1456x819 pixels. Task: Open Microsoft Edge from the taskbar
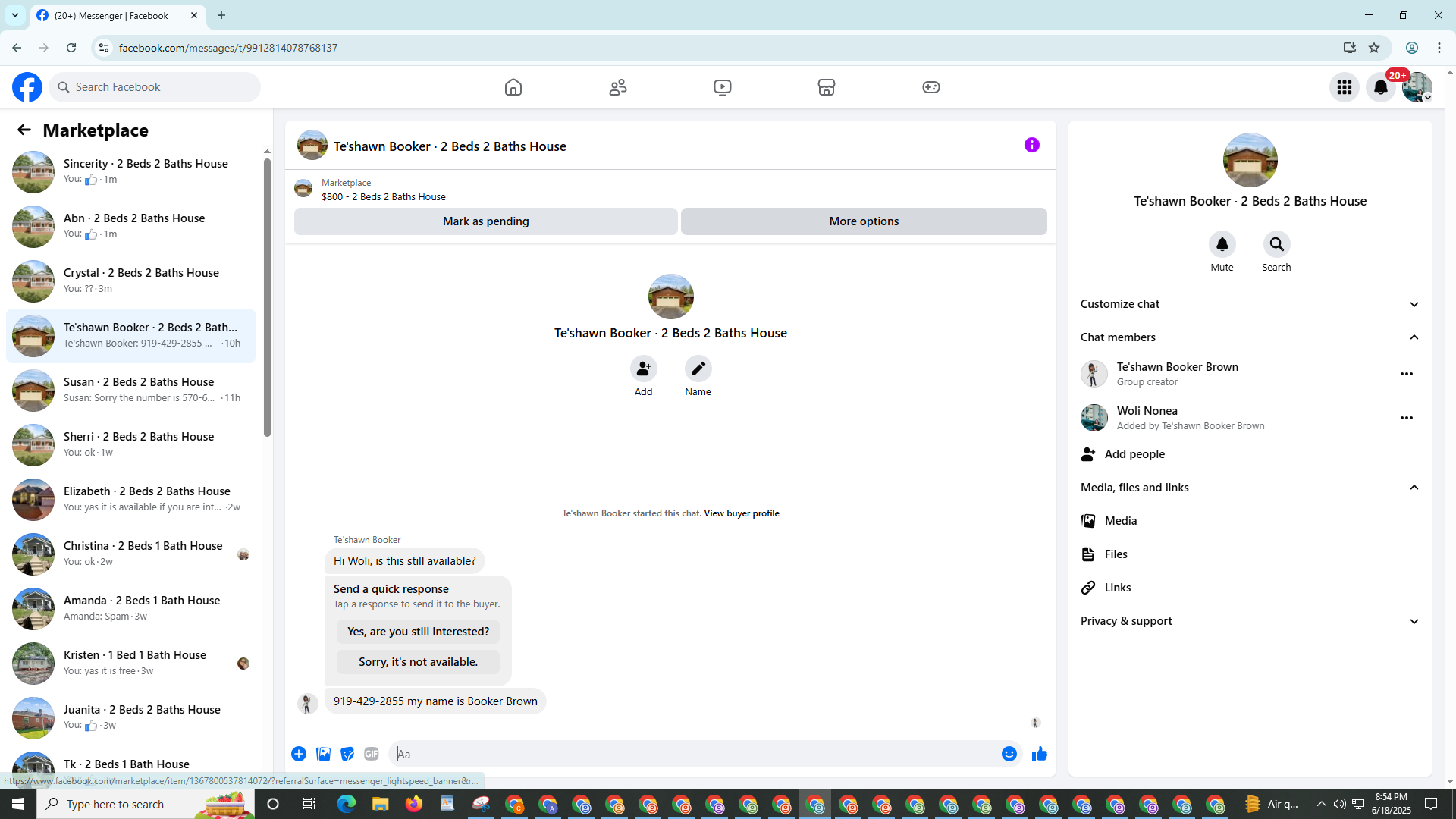click(347, 804)
